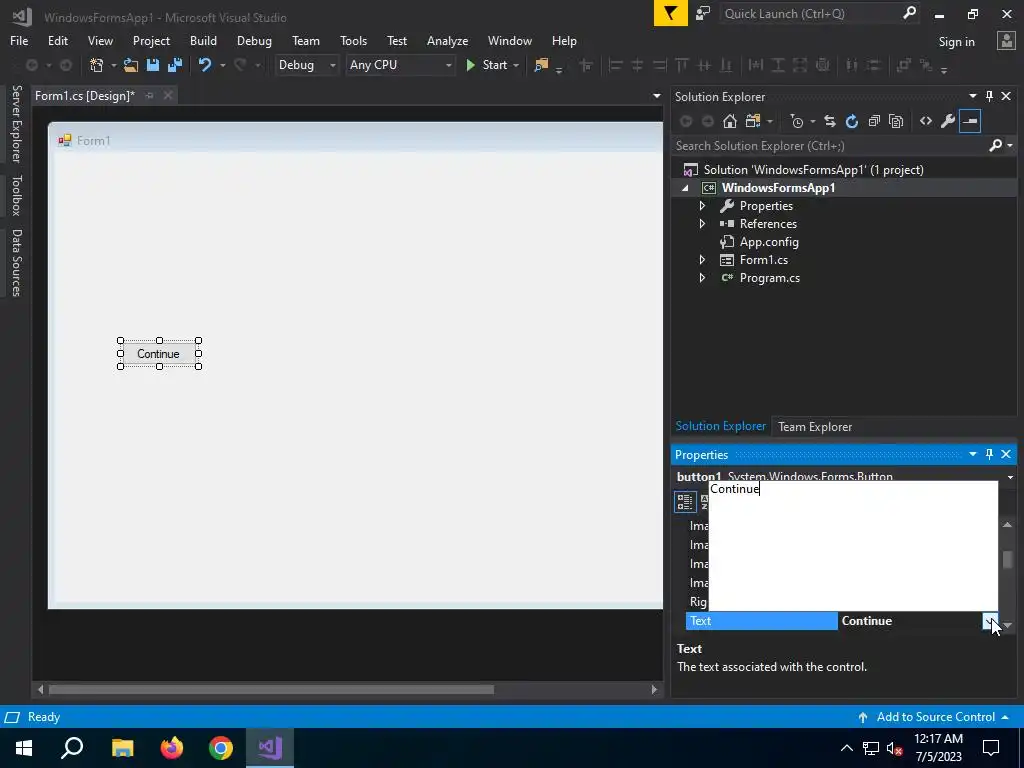
Task: Click the Pending Changes Filter clock icon
Action: (x=797, y=121)
